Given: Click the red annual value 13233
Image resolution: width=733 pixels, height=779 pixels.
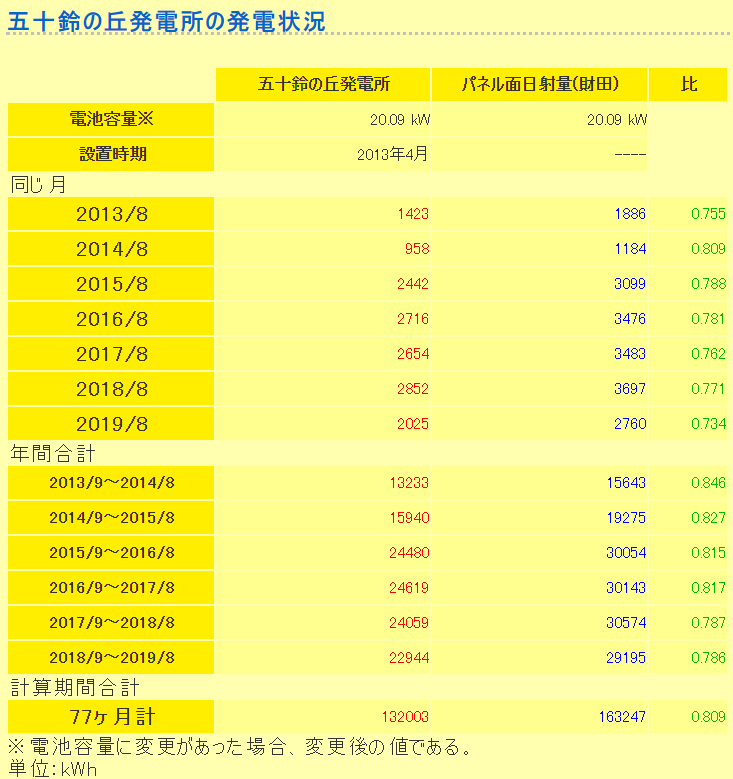Looking at the screenshot, I should tap(409, 483).
